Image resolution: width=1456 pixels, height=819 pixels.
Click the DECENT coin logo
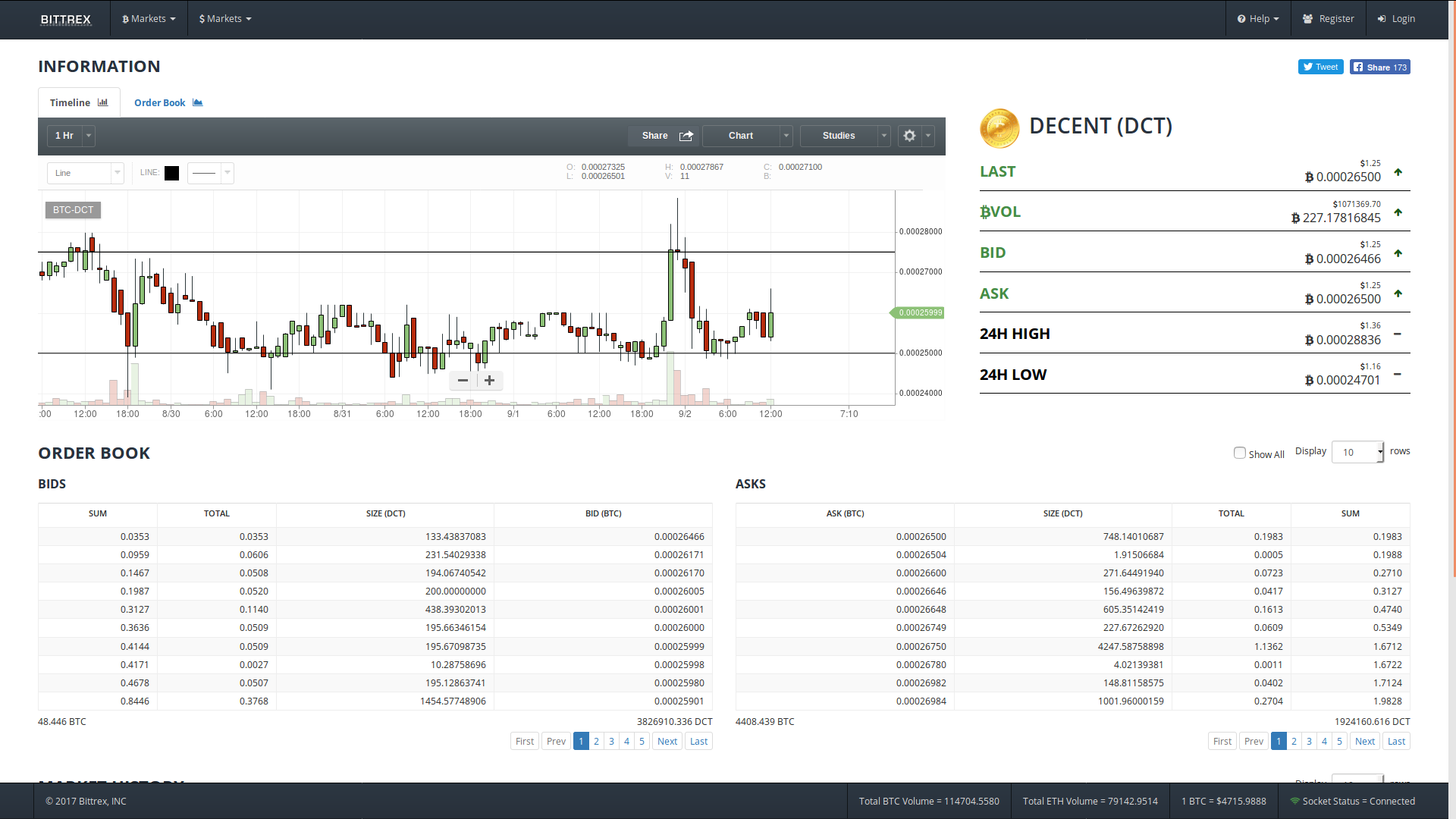(999, 128)
